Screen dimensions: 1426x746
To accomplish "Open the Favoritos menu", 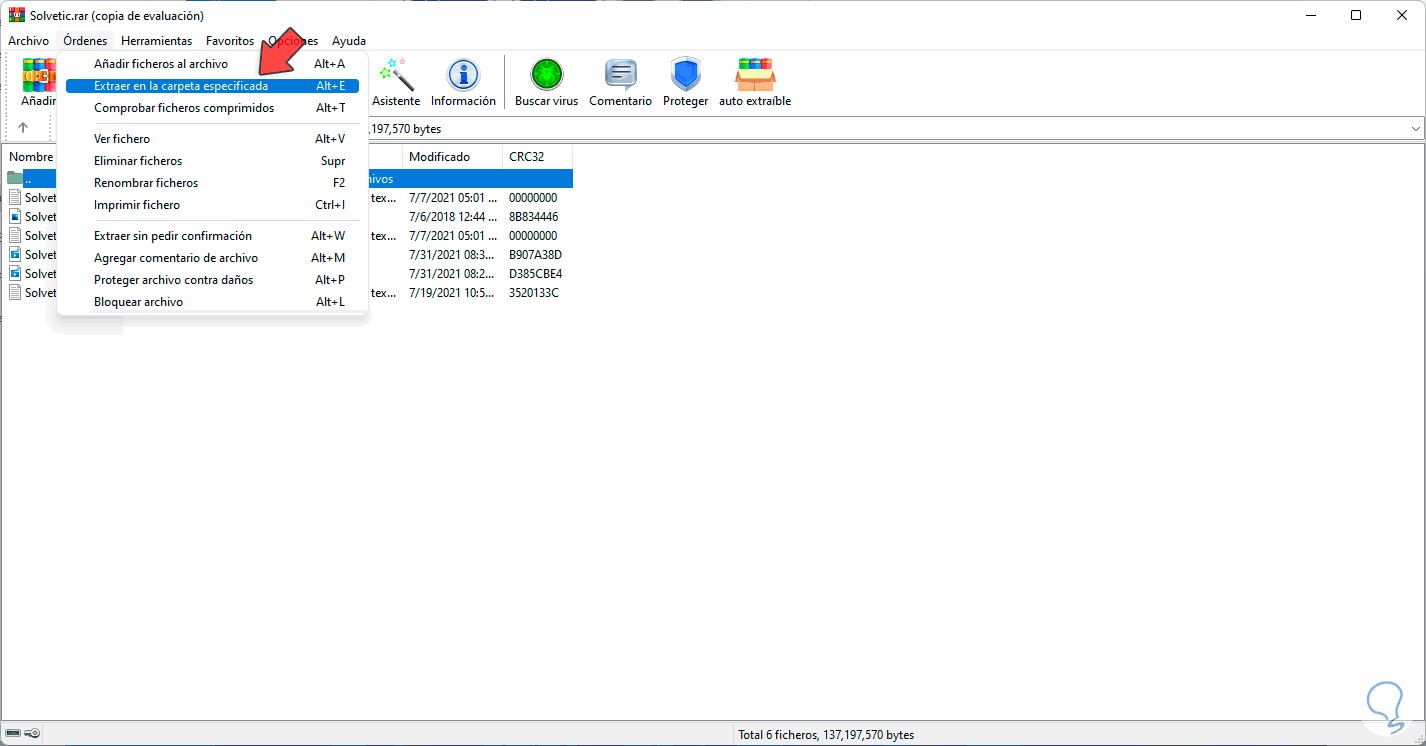I will click(x=230, y=41).
